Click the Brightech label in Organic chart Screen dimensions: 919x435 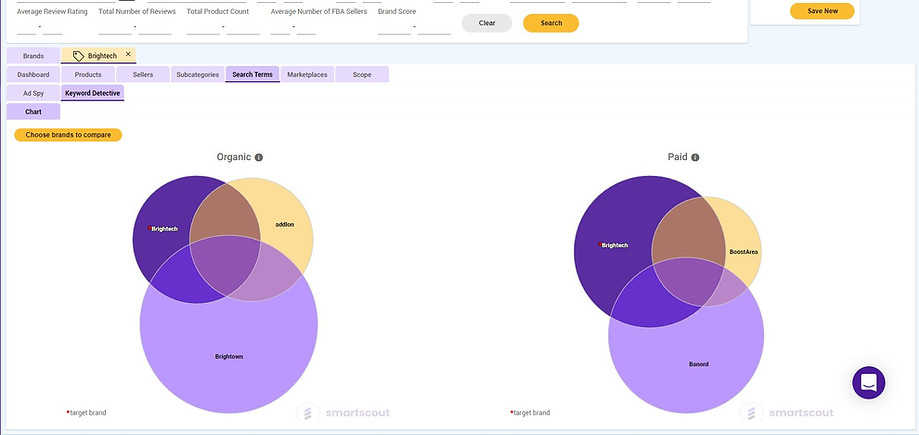164,229
